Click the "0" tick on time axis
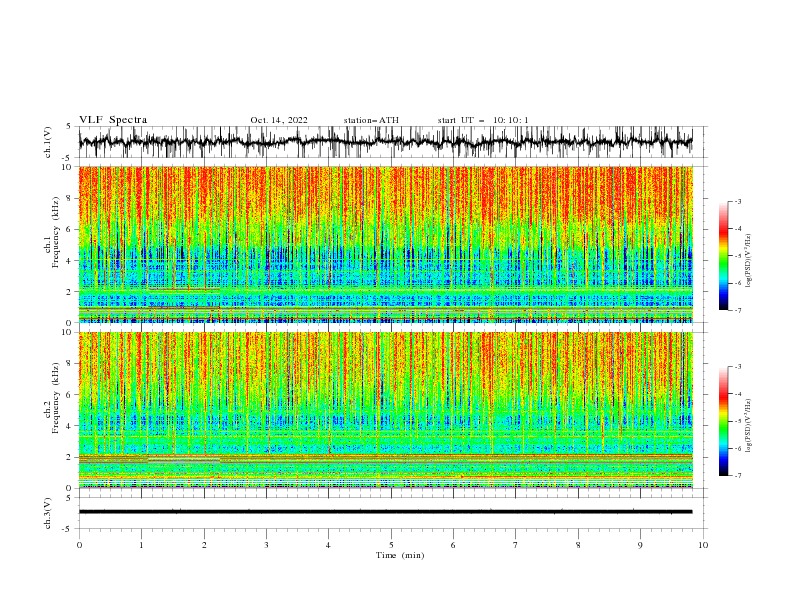 (x=79, y=545)
